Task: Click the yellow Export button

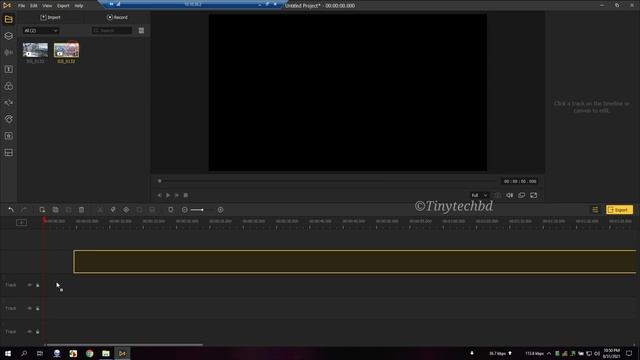Action: 619,210
